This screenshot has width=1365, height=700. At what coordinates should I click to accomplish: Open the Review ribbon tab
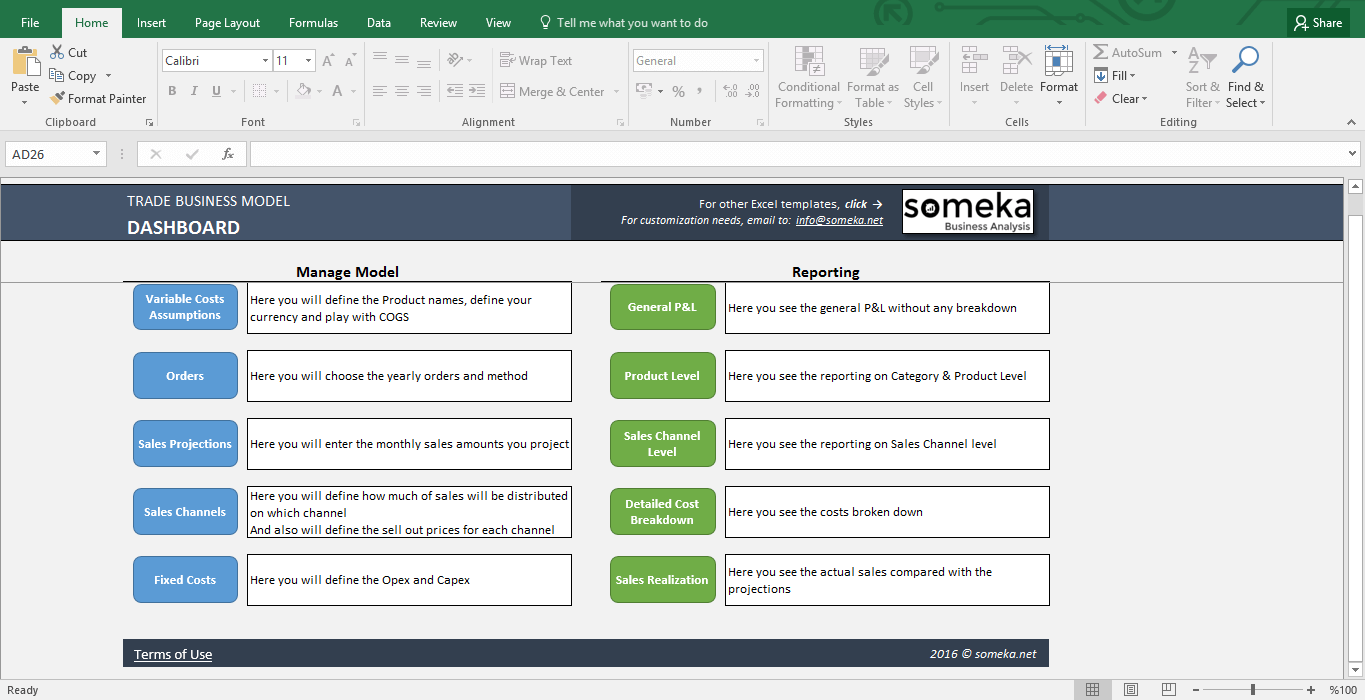tap(437, 21)
